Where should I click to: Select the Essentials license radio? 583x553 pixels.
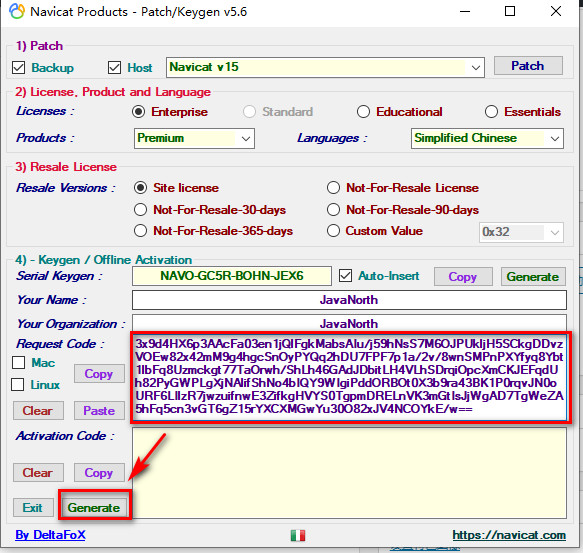tap(491, 112)
